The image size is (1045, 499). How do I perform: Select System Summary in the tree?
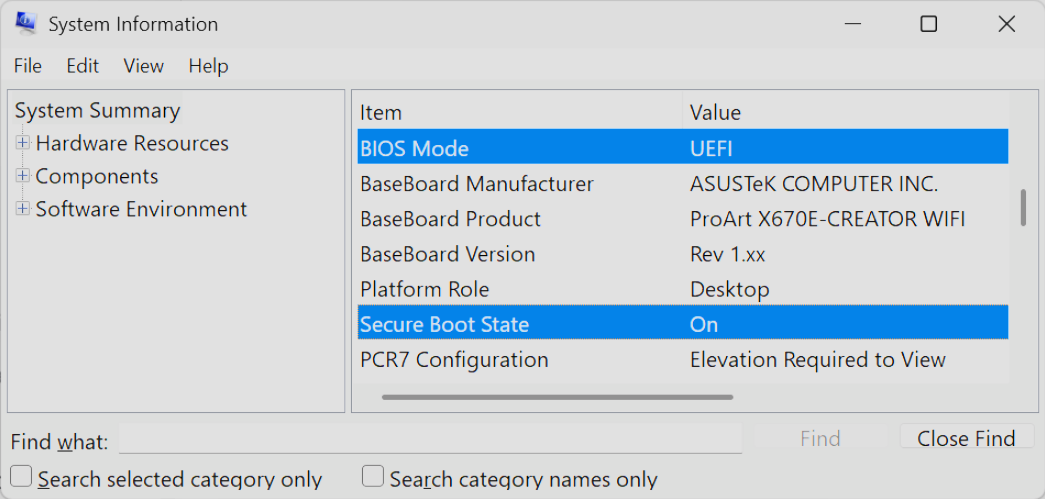click(x=97, y=111)
